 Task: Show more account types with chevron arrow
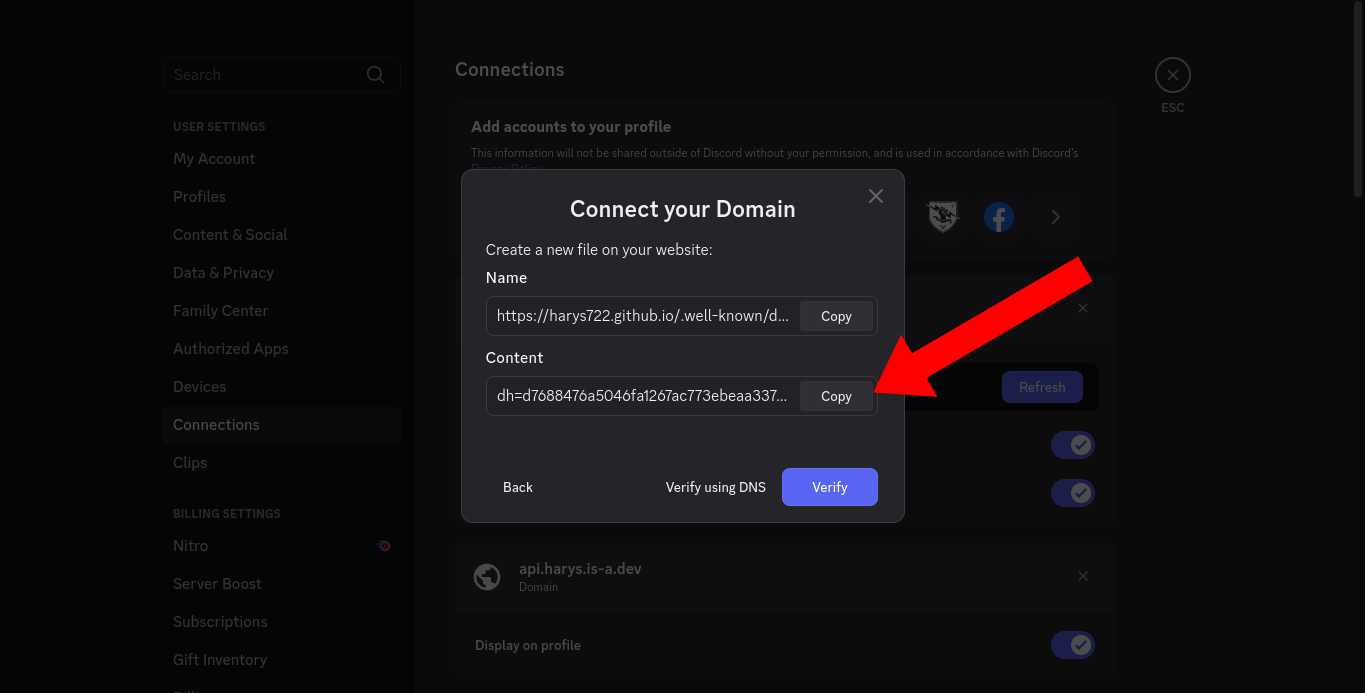(1055, 217)
